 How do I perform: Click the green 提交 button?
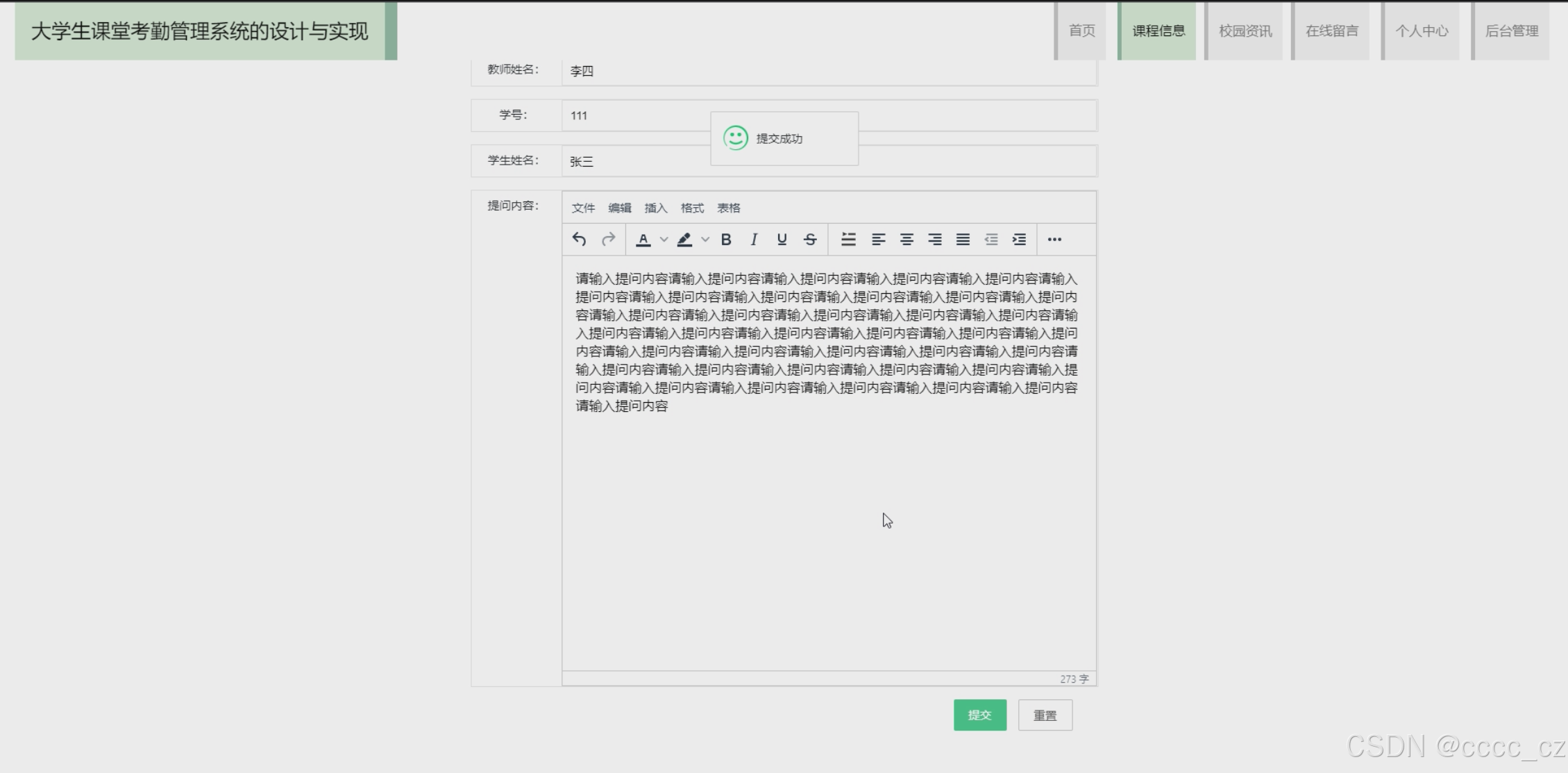pyautogui.click(x=979, y=715)
